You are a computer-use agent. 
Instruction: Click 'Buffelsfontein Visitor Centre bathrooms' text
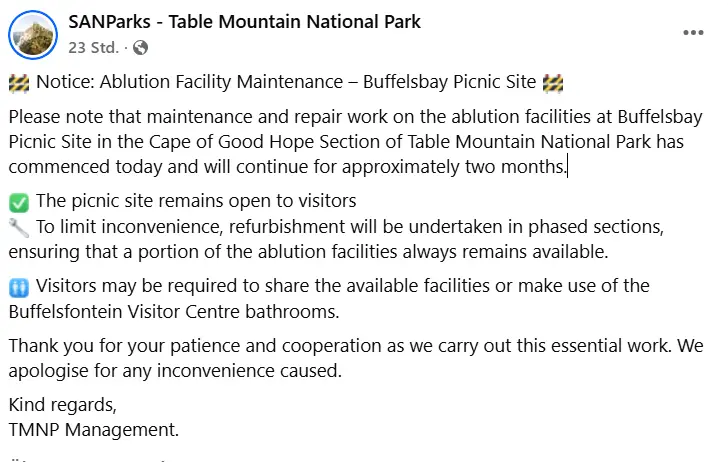coord(173,312)
